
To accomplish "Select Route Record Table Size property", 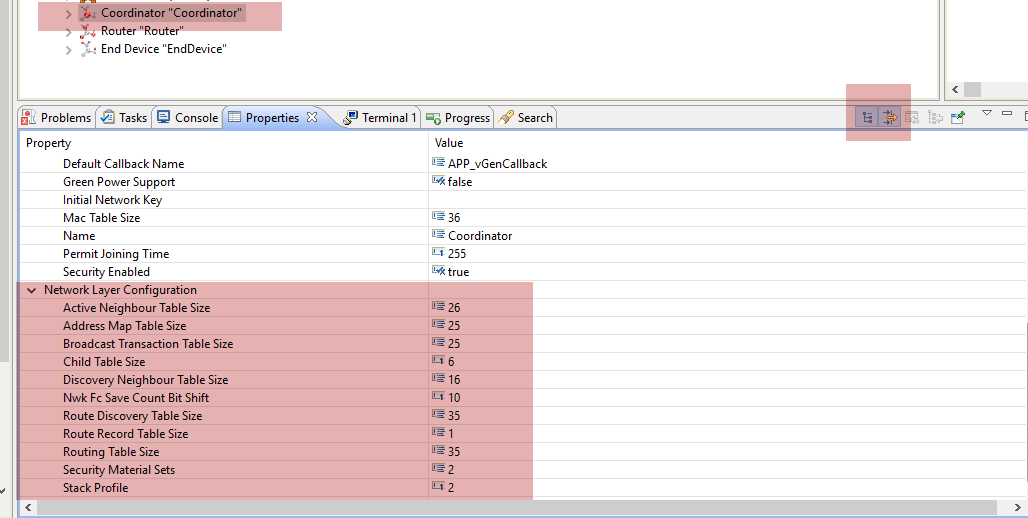I will (125, 434).
